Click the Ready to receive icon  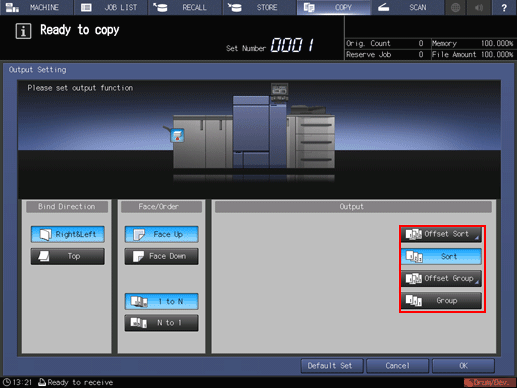42,382
